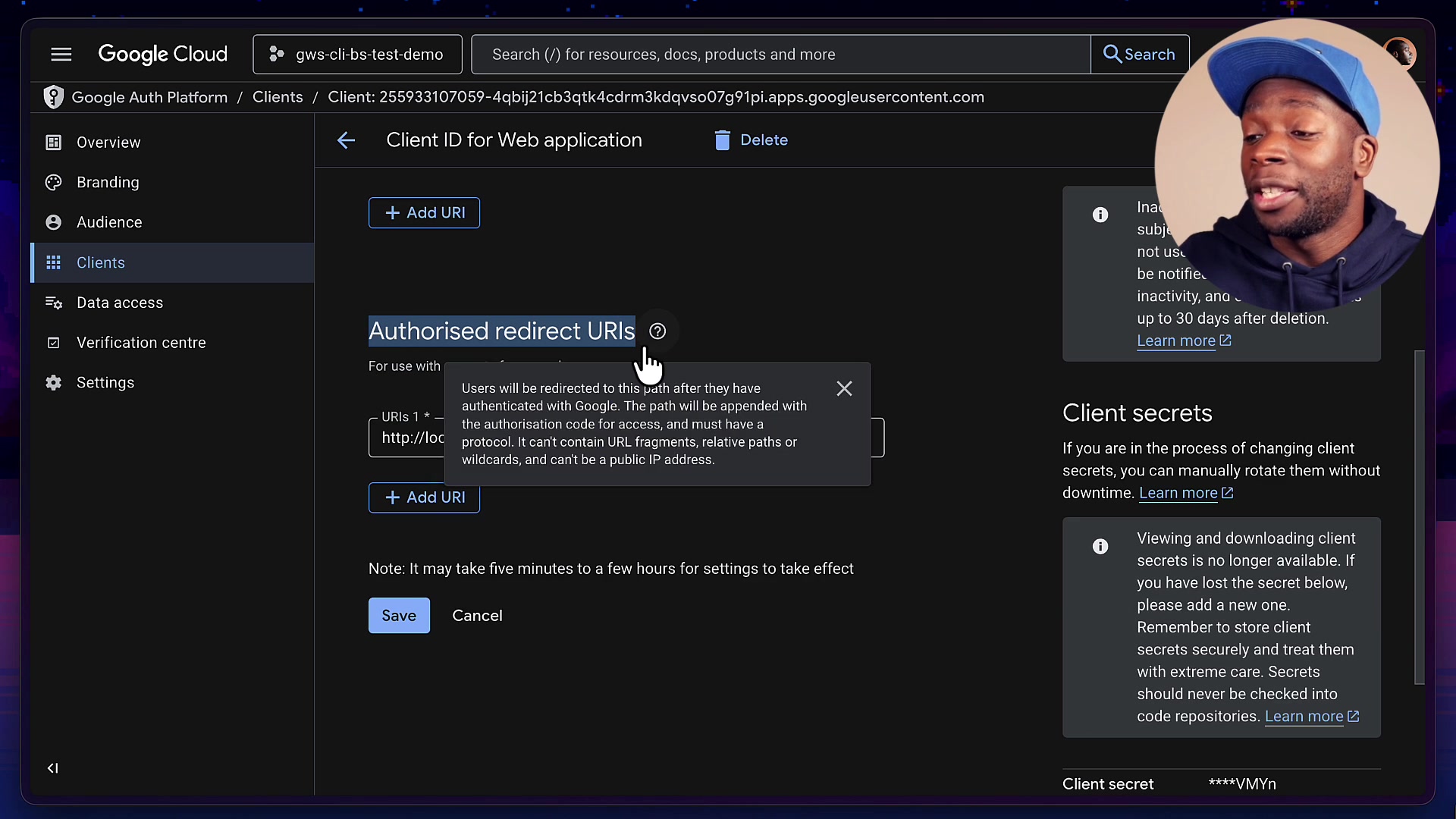The height and width of the screenshot is (819, 1456).
Task: Collapse the left sidebar with the chevron
Action: (x=52, y=767)
